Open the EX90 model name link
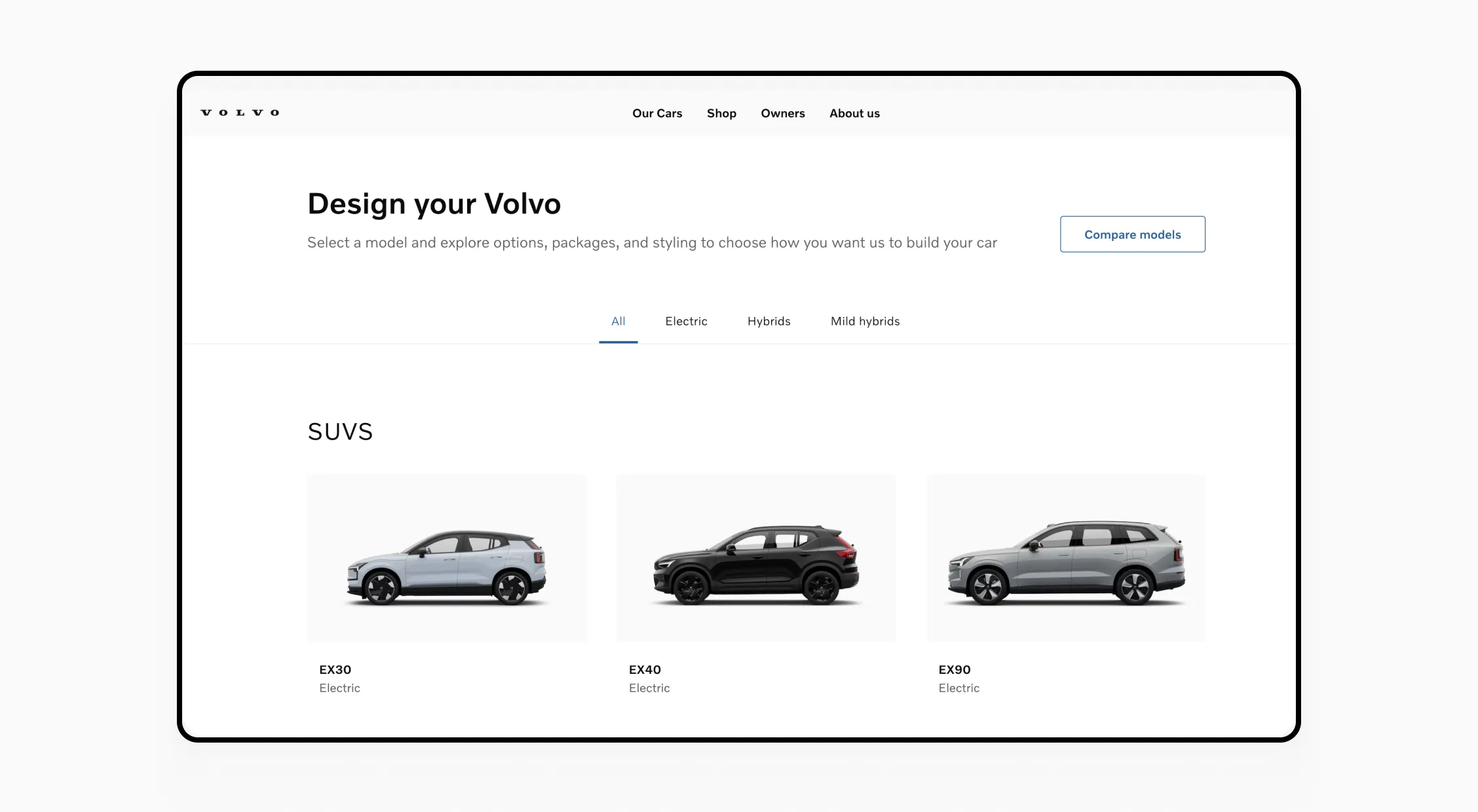Image resolution: width=1478 pixels, height=812 pixels. click(x=955, y=669)
